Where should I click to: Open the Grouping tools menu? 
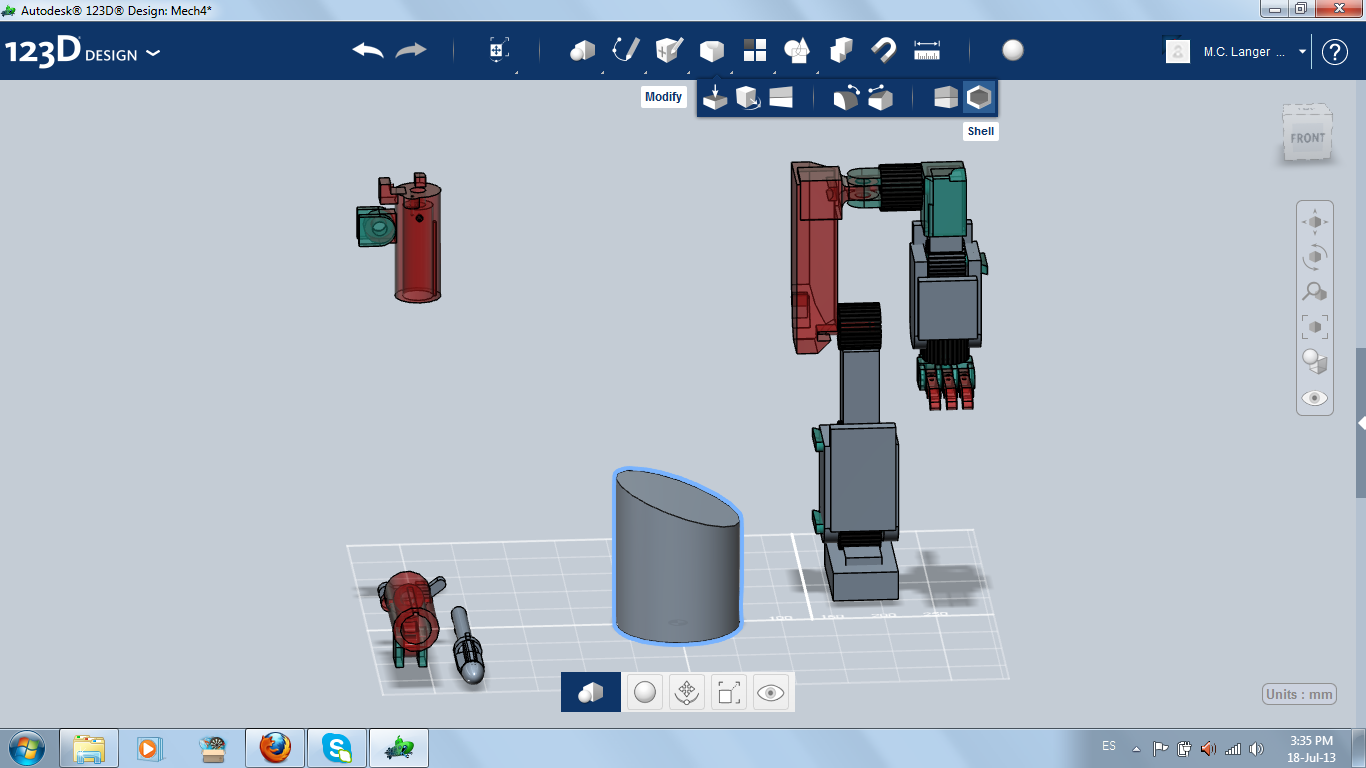coord(798,50)
